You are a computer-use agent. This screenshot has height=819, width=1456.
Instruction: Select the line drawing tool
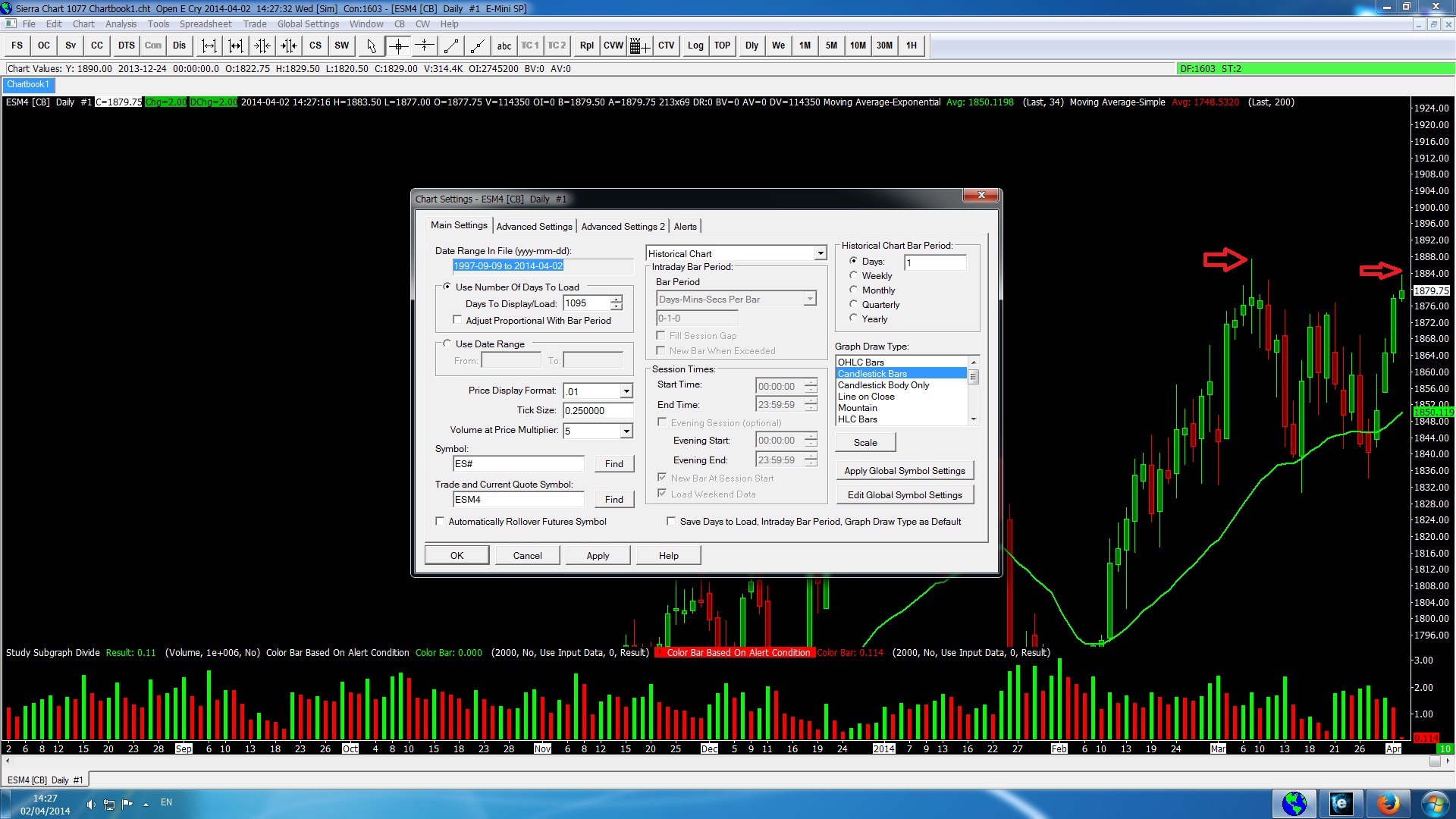451,45
